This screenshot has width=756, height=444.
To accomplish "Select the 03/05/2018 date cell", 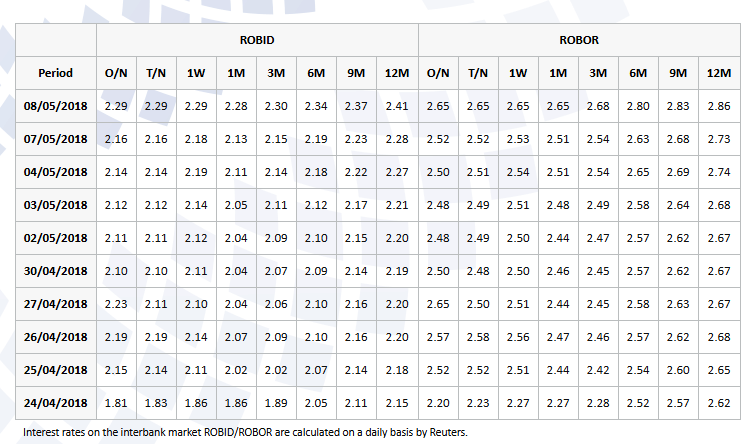I will click(55, 205).
